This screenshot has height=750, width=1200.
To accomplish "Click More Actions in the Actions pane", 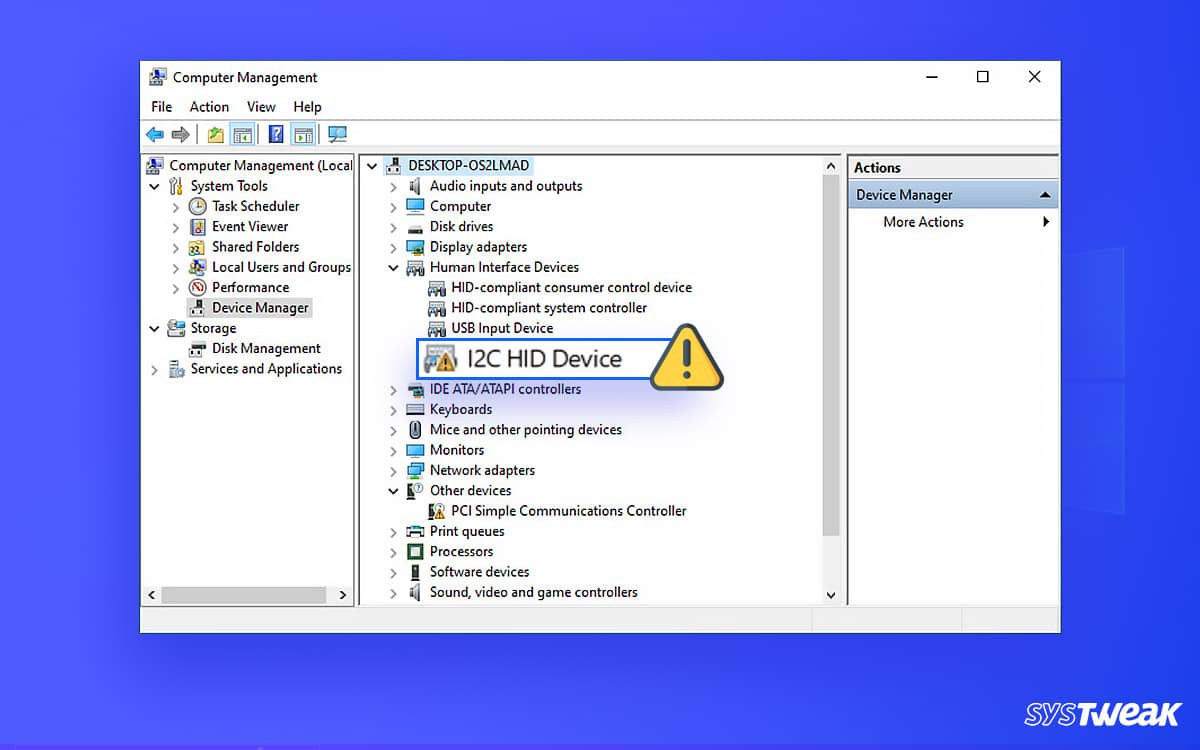I will coord(923,222).
